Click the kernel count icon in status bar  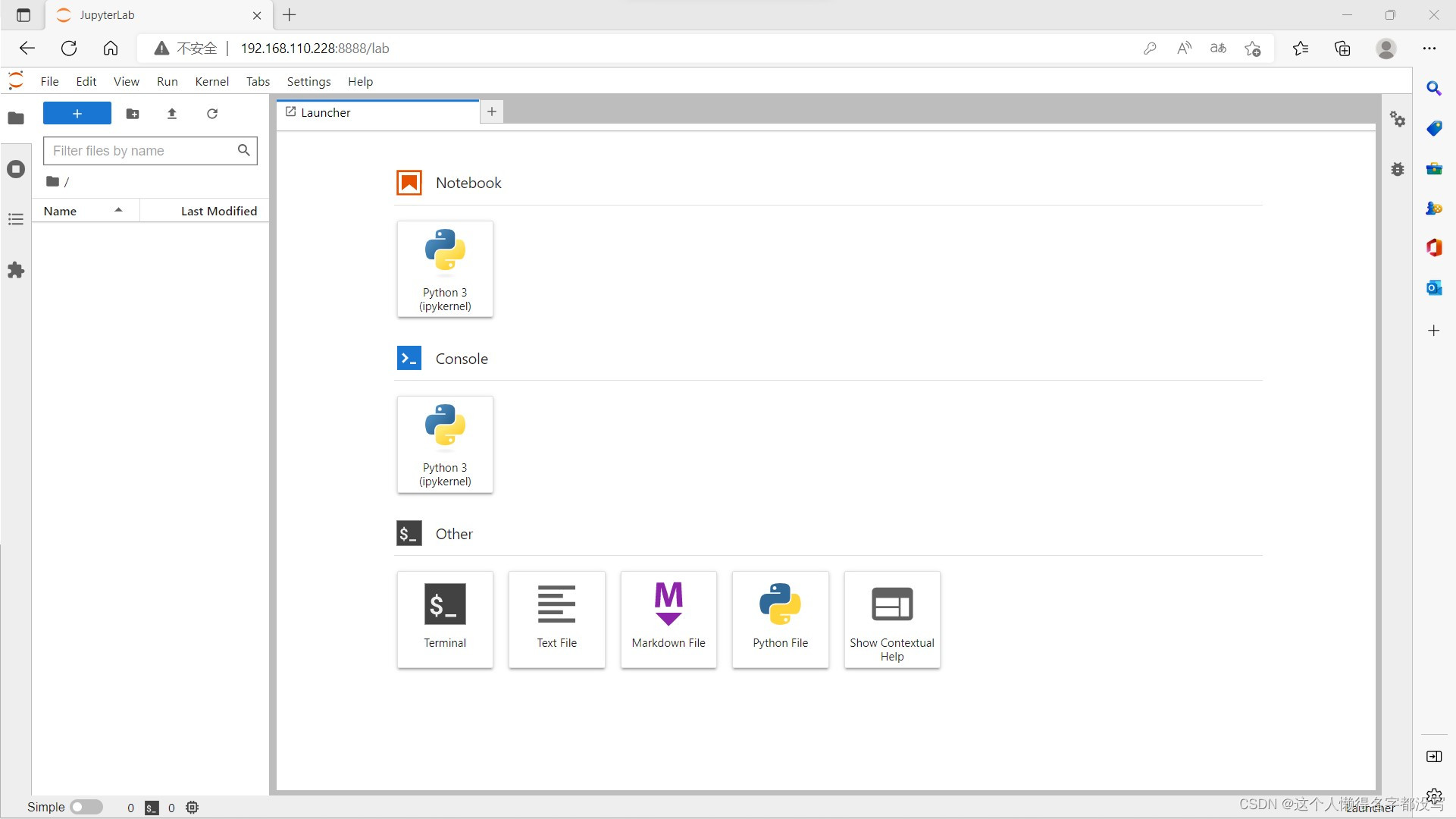tap(193, 808)
